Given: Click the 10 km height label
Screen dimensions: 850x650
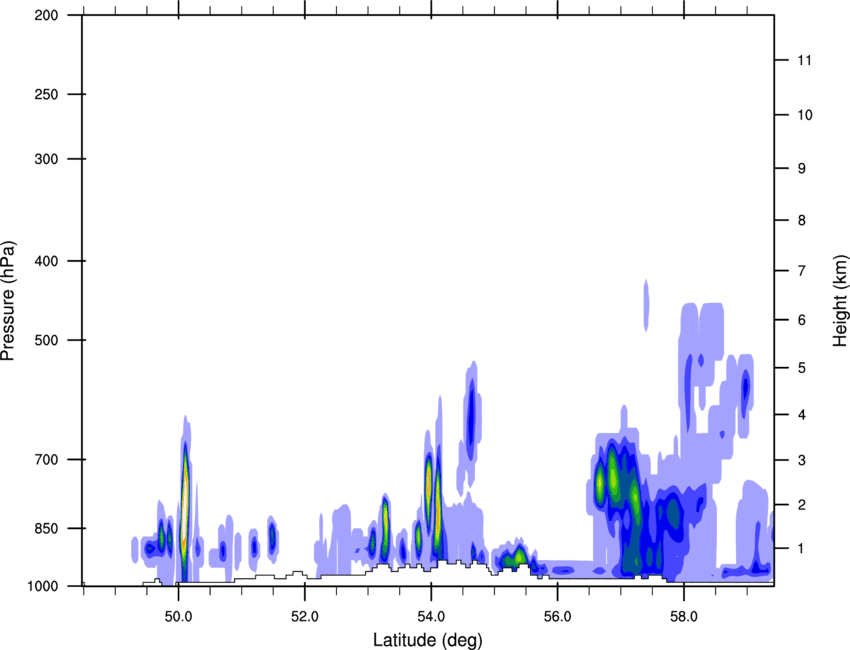Looking at the screenshot, I should click(x=805, y=115).
